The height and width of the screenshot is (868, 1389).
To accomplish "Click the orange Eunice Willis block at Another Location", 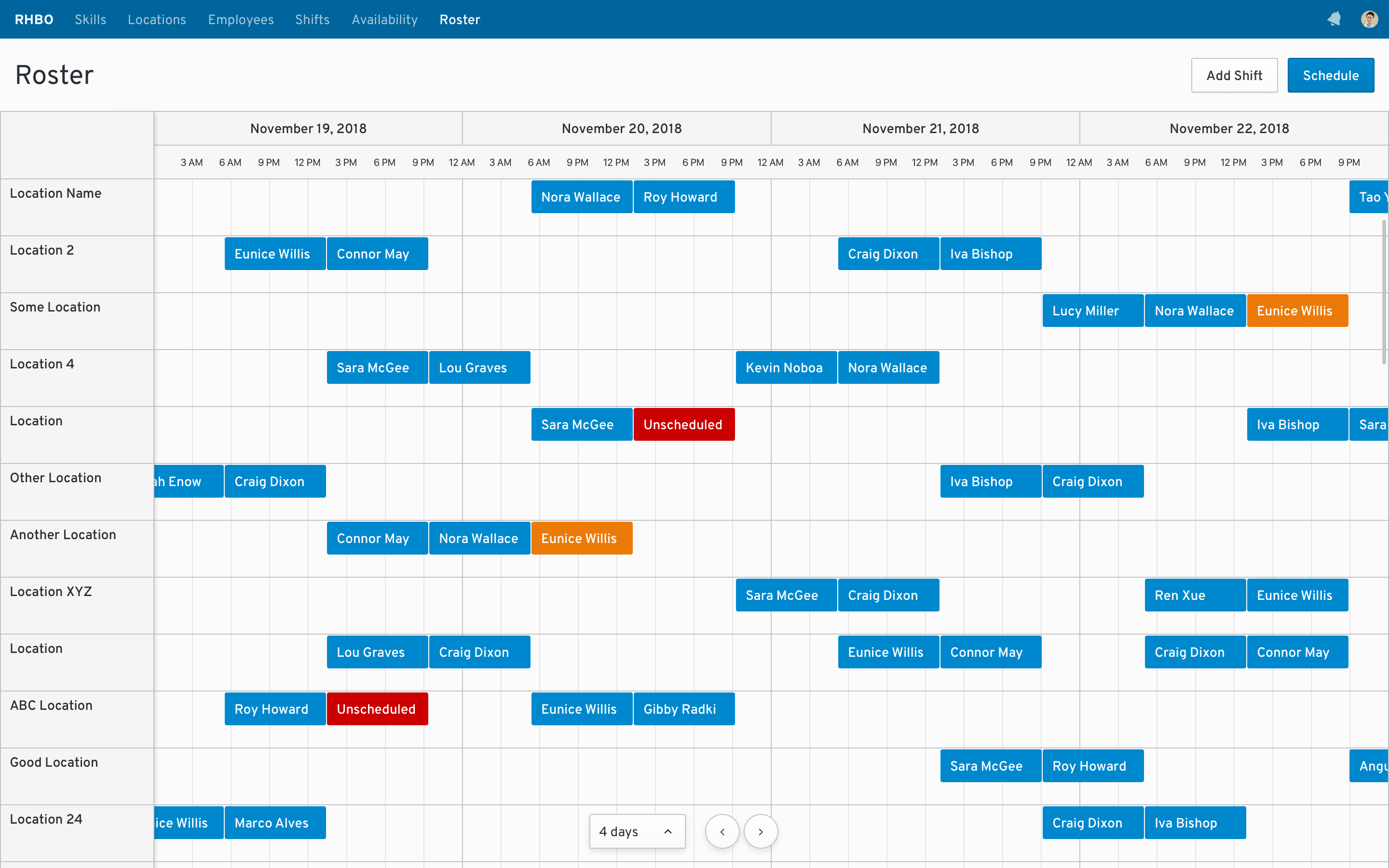I will (581, 539).
